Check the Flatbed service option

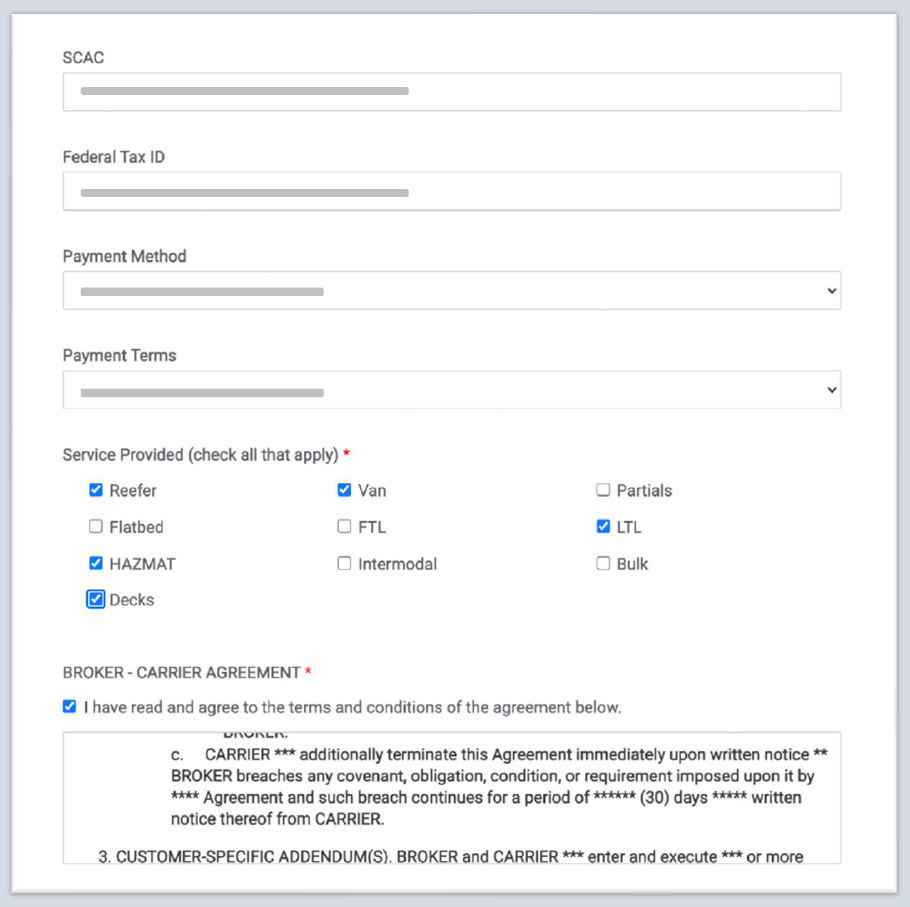click(96, 526)
